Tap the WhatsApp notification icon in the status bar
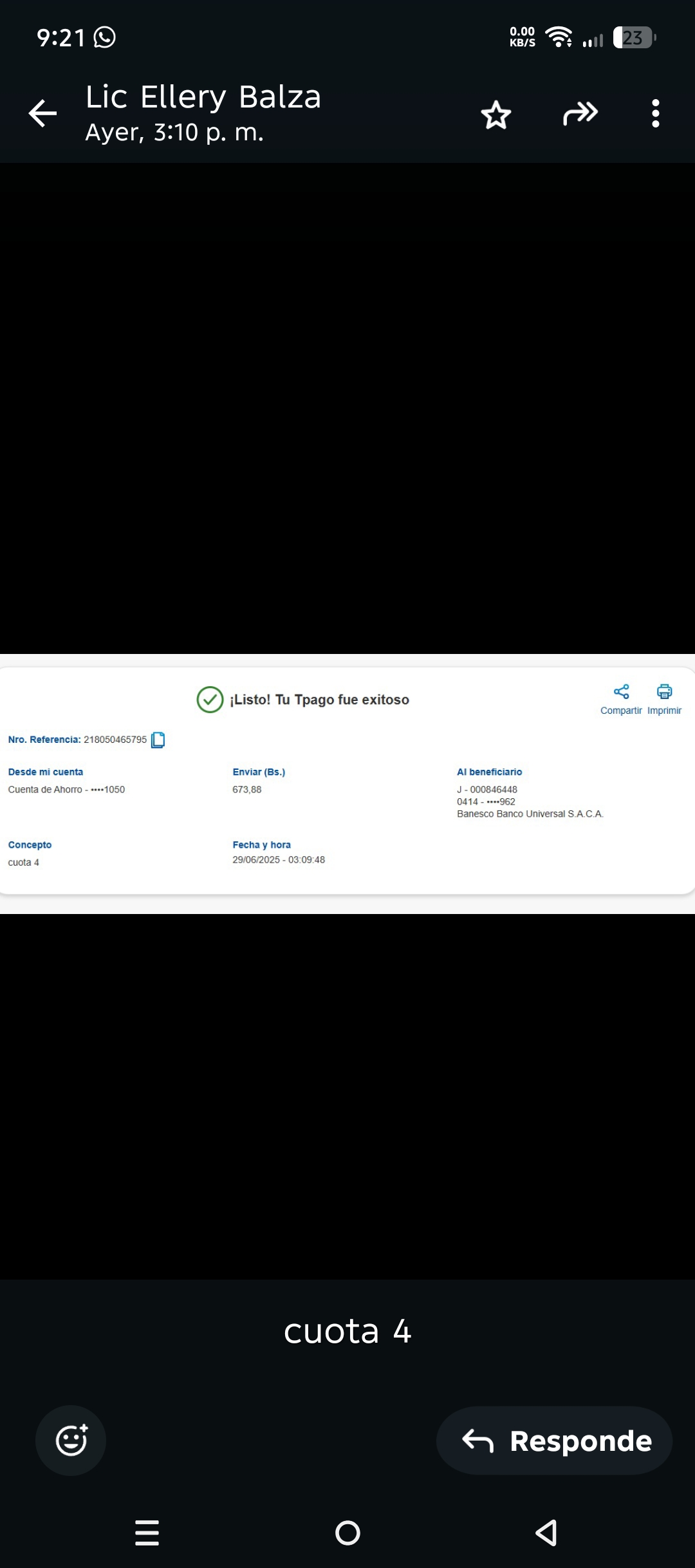 [x=105, y=37]
